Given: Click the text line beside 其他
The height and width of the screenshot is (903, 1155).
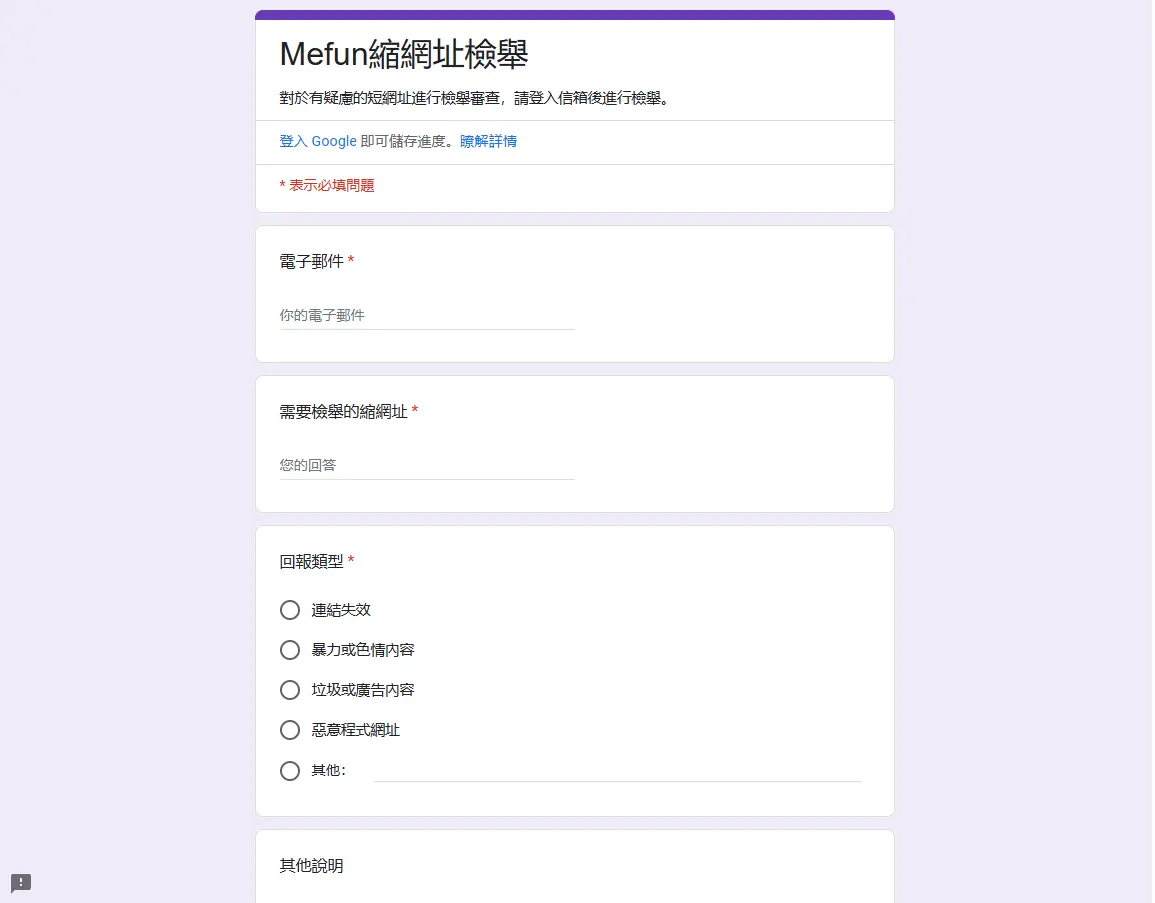Looking at the screenshot, I should point(617,770).
